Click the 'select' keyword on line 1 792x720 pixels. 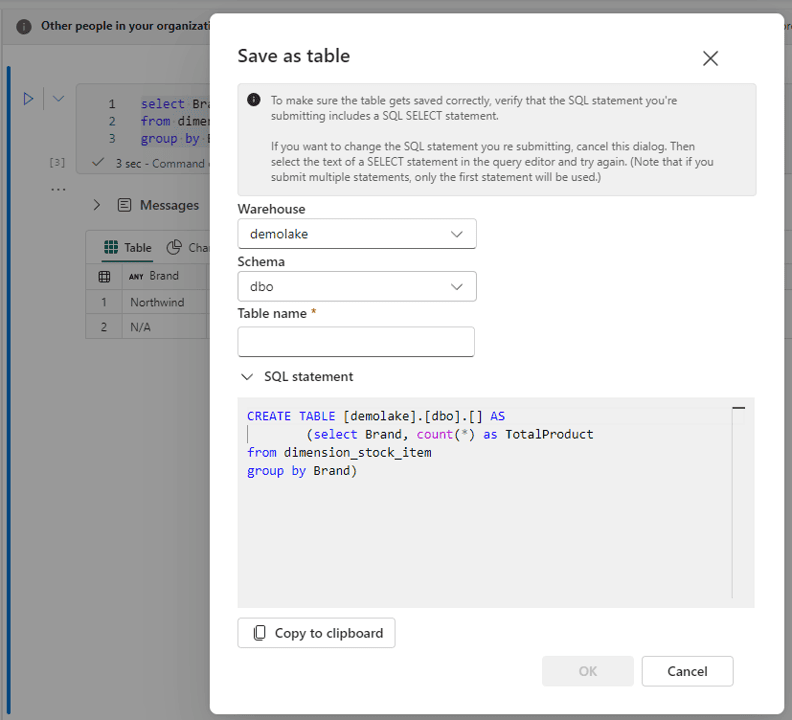(163, 104)
